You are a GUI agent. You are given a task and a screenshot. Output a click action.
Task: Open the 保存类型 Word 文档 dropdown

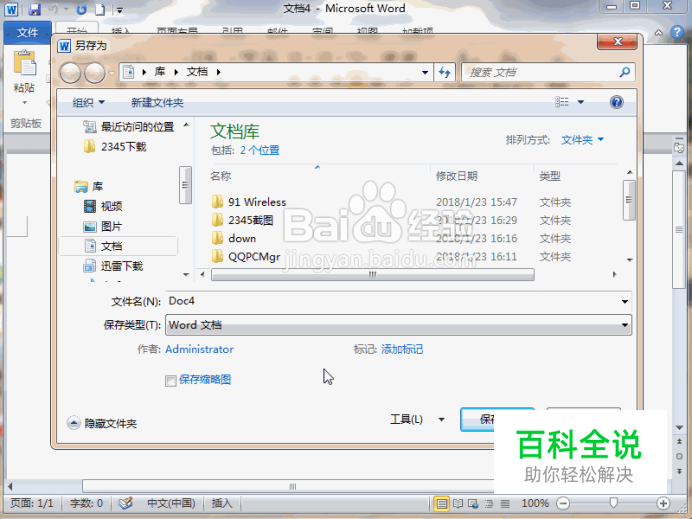(x=399, y=325)
